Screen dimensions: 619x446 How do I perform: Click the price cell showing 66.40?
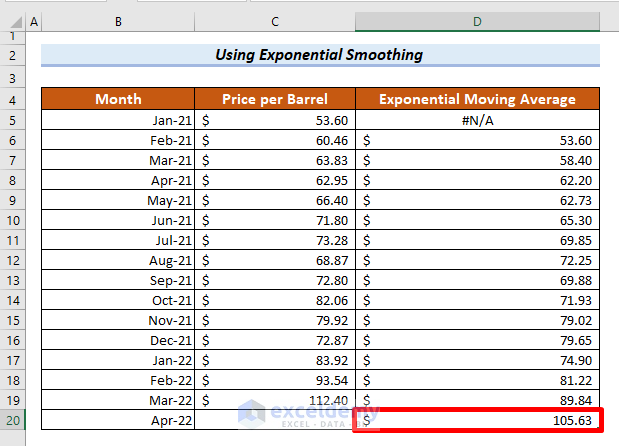tap(275, 200)
